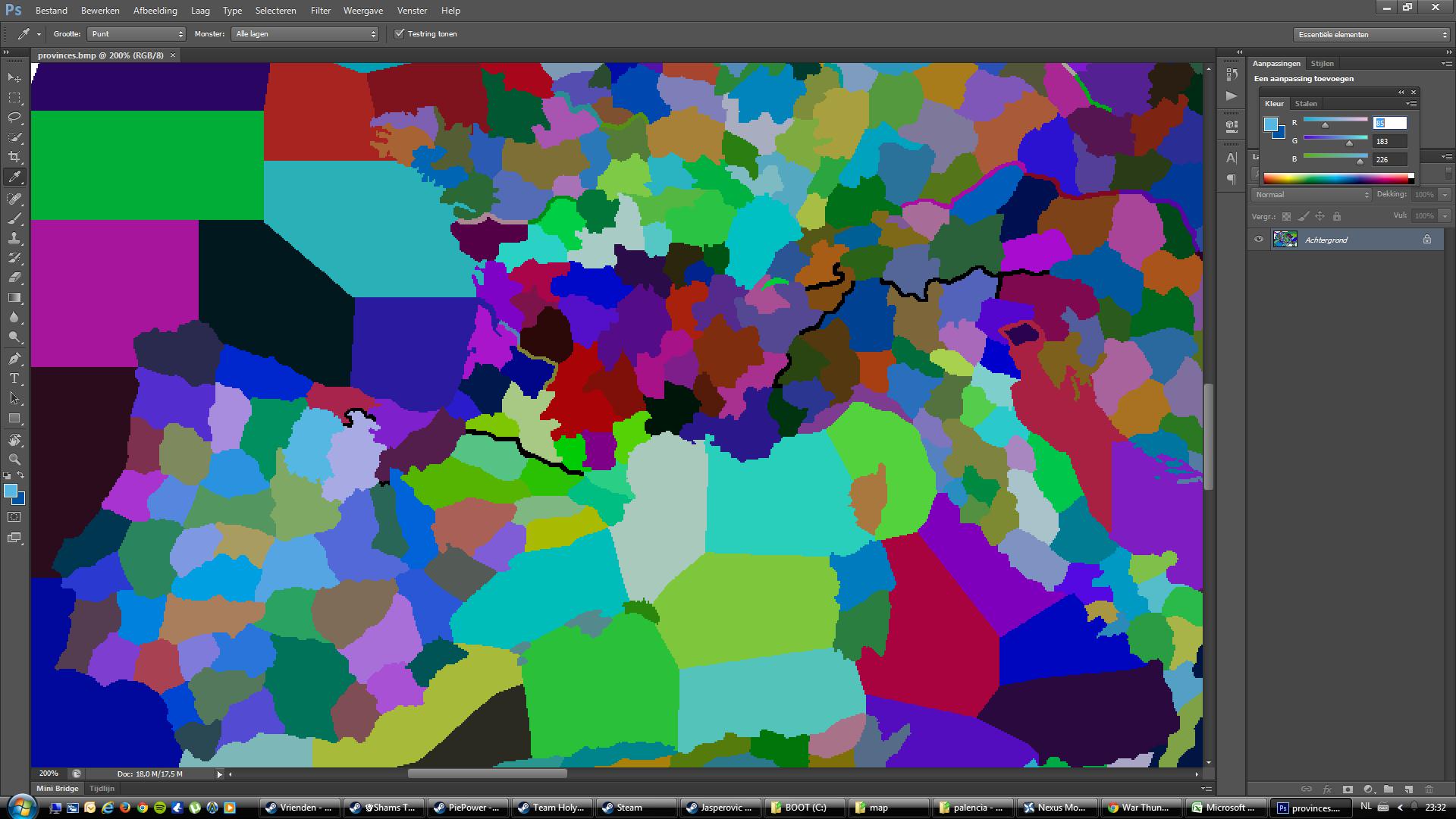The width and height of the screenshot is (1456, 819).
Task: Toggle lock transparent pixels for layer
Action: [x=1286, y=216]
